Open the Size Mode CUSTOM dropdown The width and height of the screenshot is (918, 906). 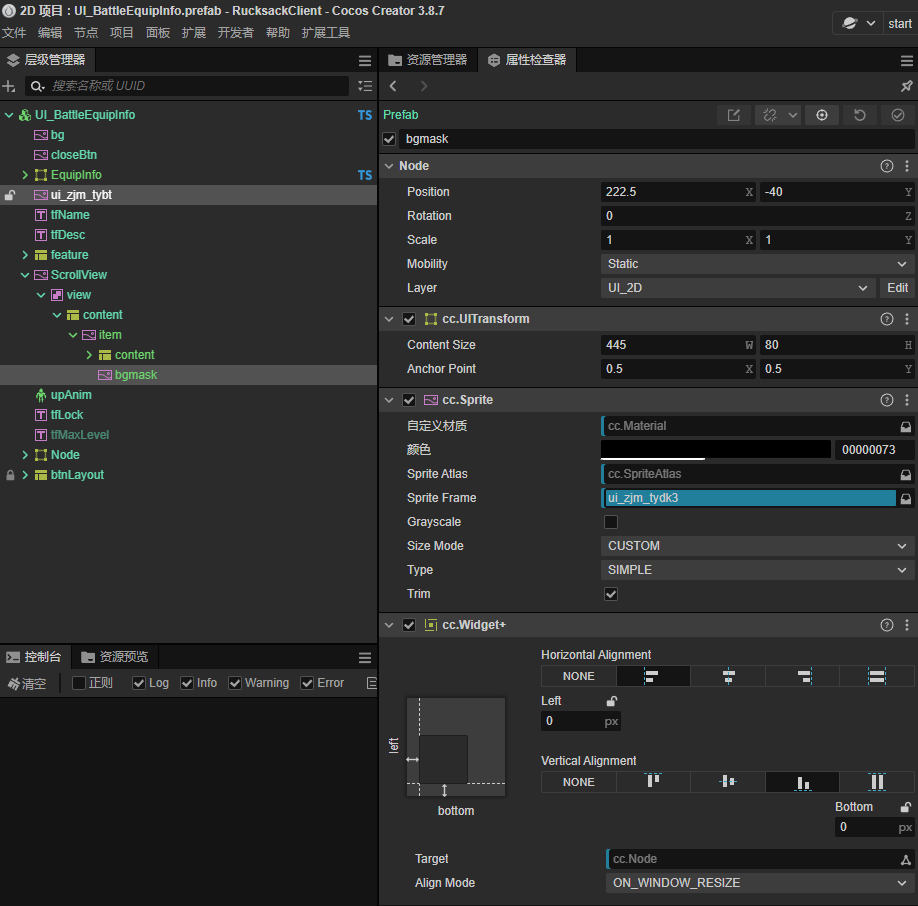coord(757,546)
